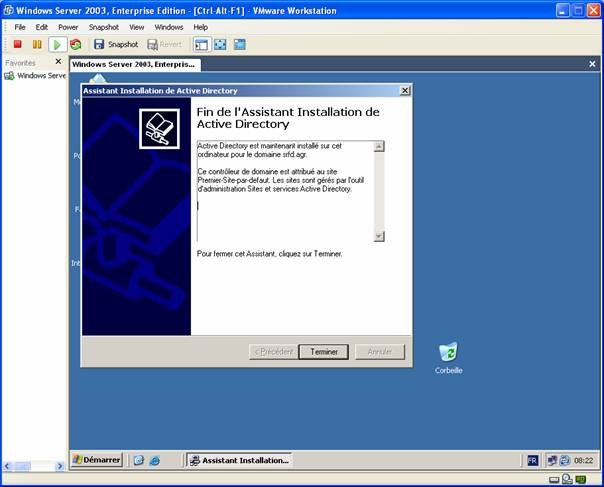Click the Annuler button

pyautogui.click(x=380, y=352)
